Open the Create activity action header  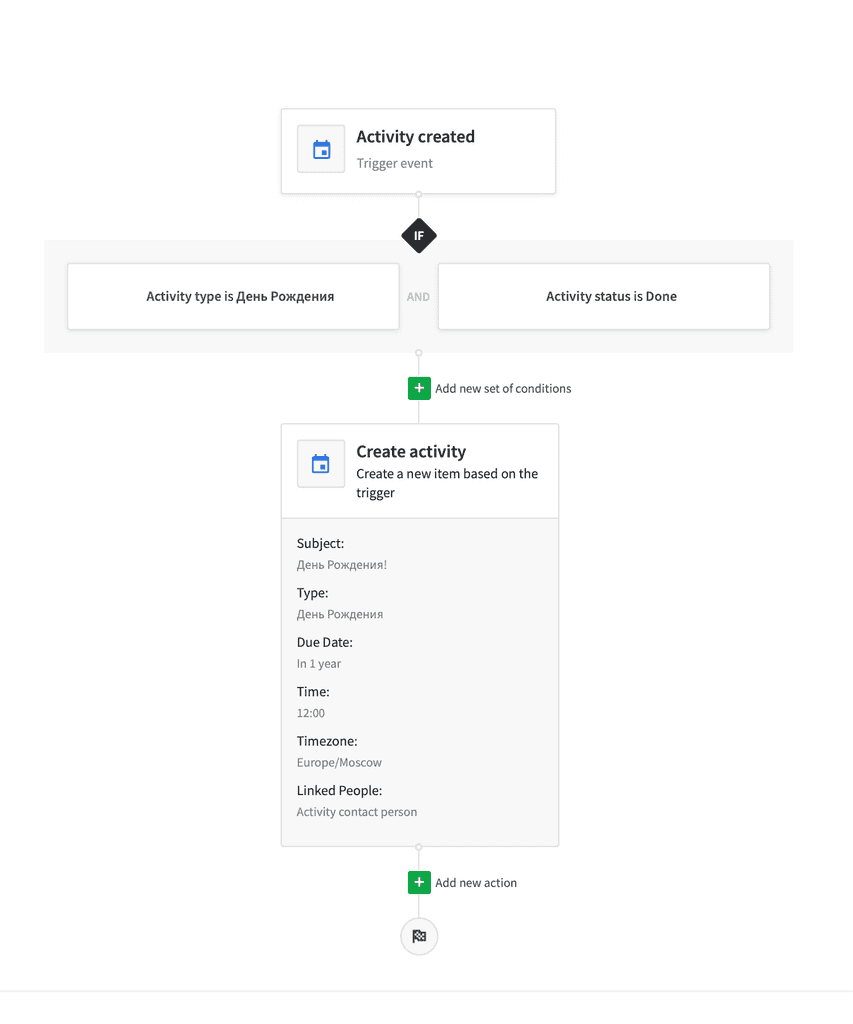click(x=420, y=472)
